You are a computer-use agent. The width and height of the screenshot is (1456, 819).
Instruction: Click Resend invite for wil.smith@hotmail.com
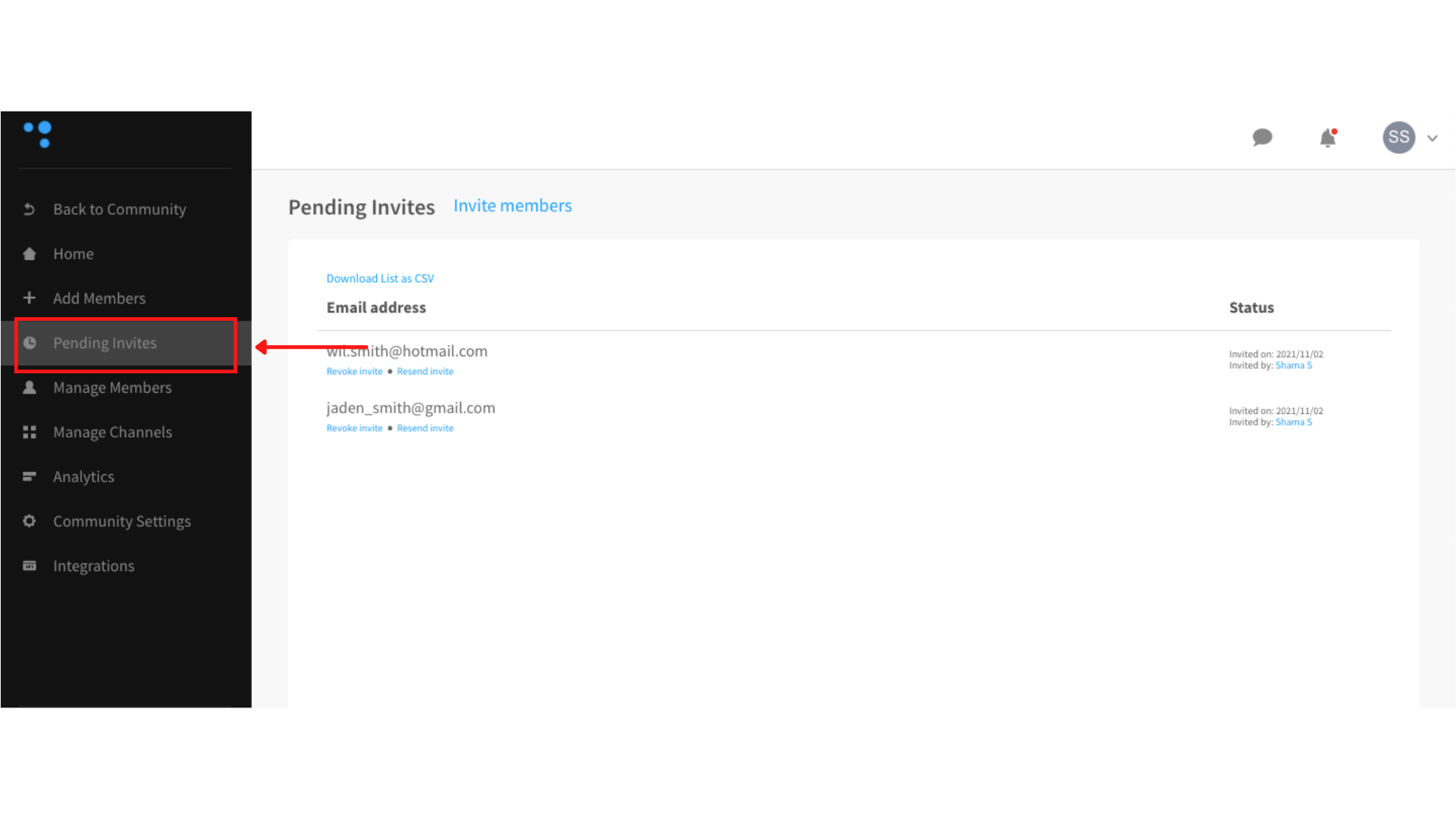point(424,371)
